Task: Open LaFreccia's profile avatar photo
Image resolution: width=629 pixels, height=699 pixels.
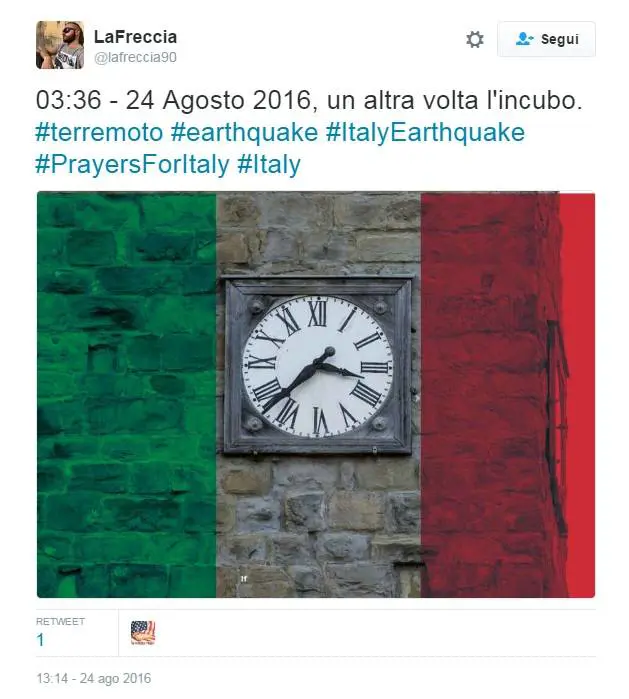Action: [60, 45]
